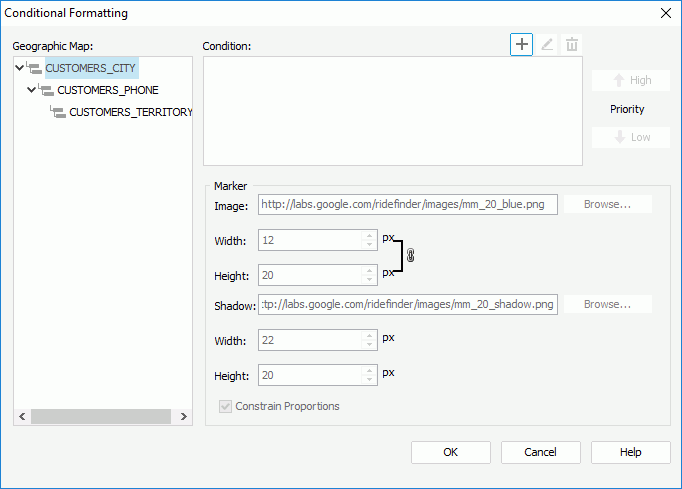682x489 pixels.
Task: Increase marker Height with up arrow
Action: 369,270
